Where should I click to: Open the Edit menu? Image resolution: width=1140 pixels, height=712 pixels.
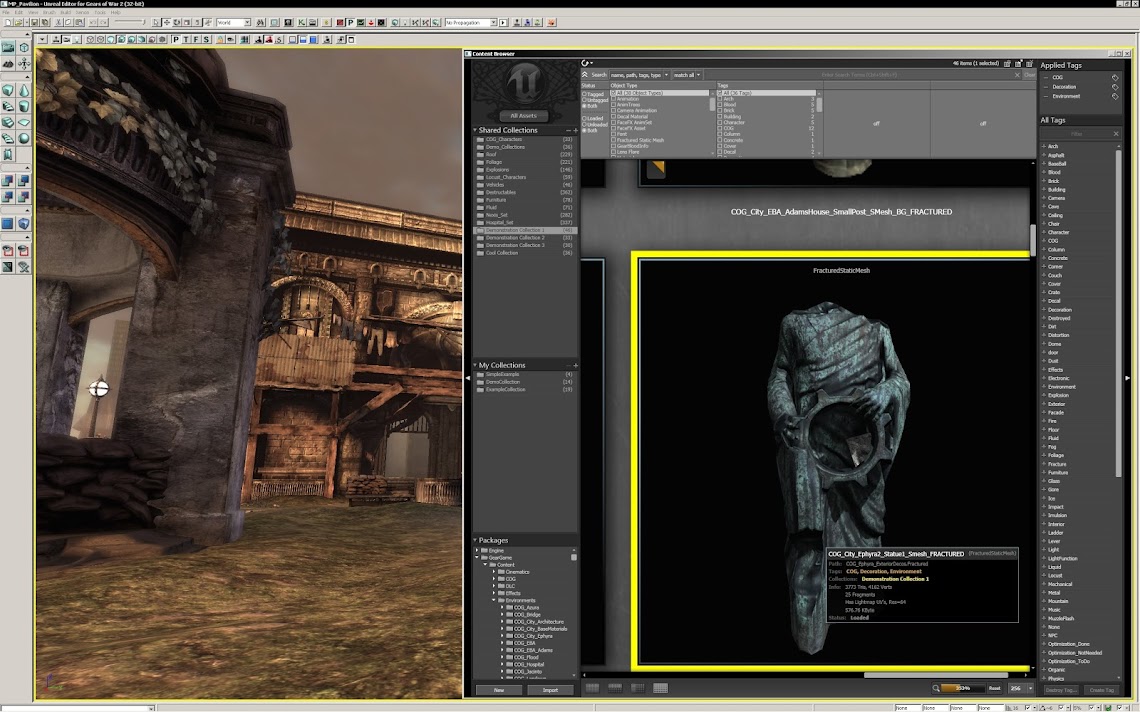click(18, 12)
